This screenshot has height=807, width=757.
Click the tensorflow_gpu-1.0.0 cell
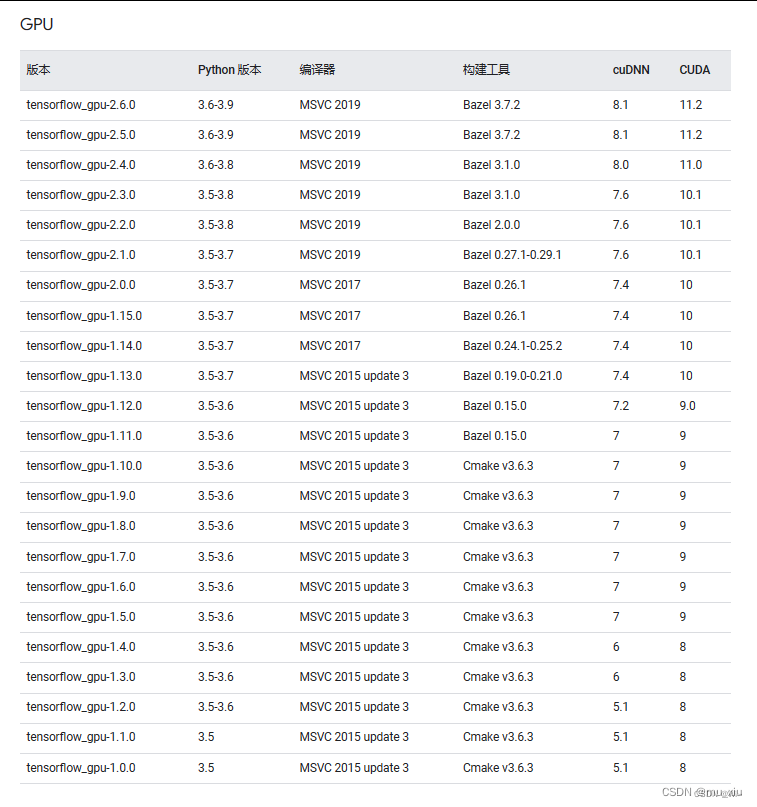(x=81, y=768)
